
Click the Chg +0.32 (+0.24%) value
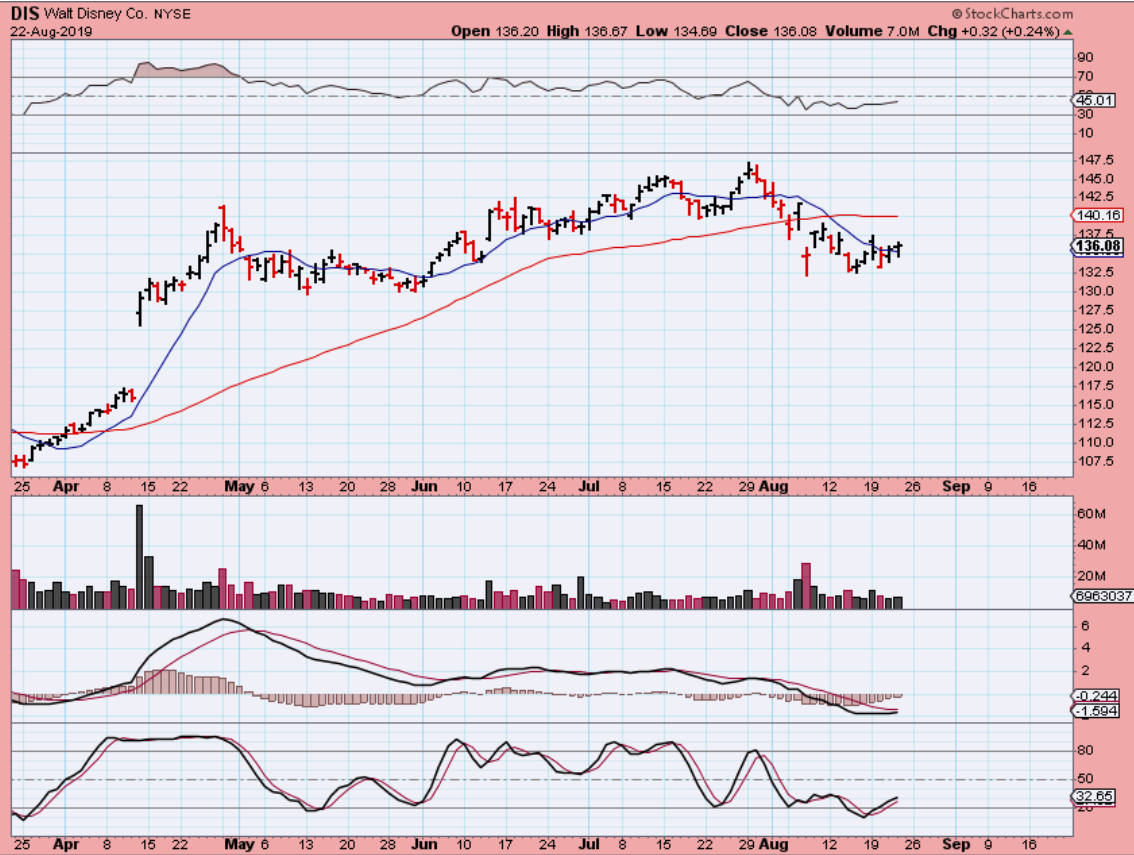point(994,31)
